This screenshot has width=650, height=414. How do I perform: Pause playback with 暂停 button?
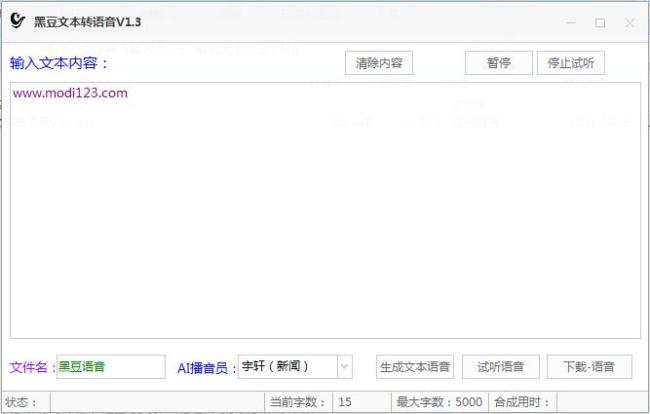(499, 63)
